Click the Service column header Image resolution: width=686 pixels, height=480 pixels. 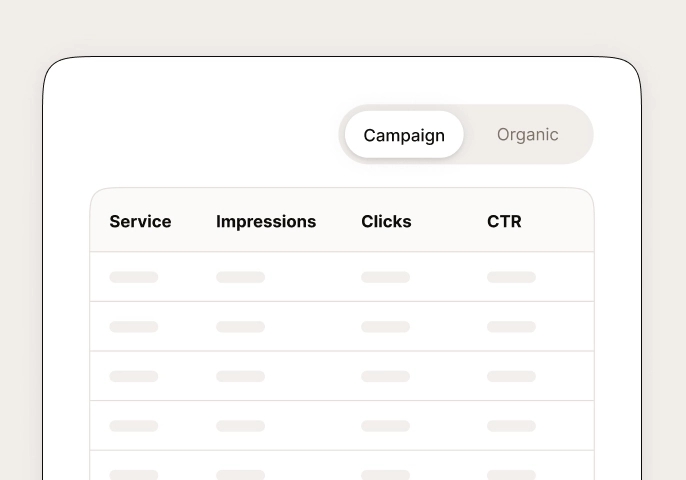[140, 221]
